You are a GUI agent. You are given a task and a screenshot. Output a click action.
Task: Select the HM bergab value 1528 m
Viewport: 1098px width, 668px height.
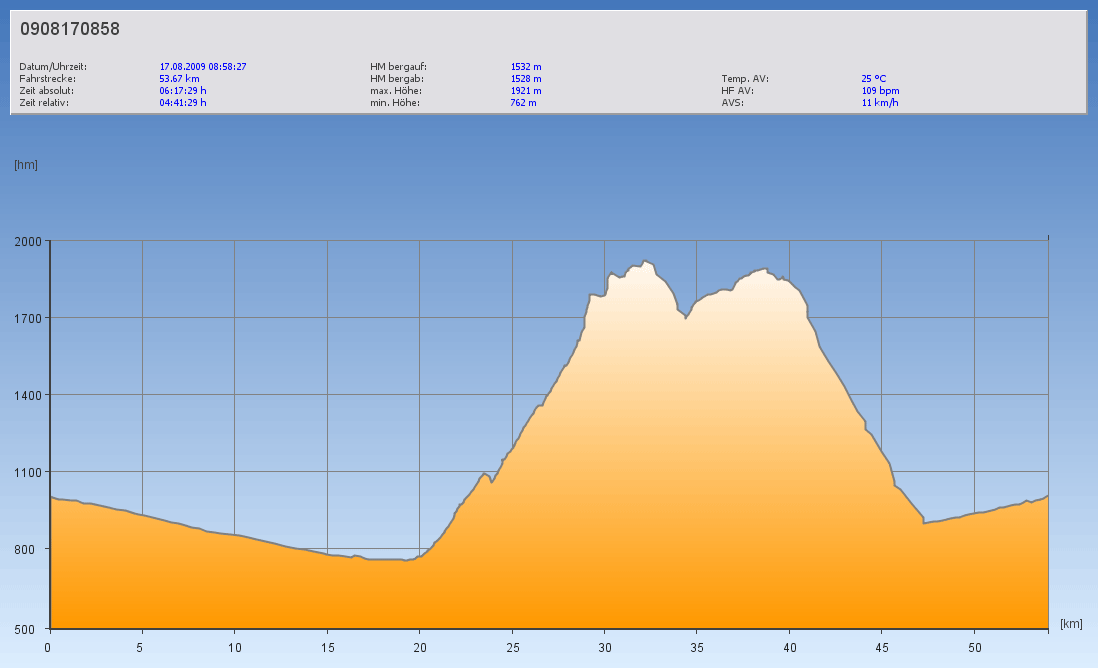pos(526,78)
